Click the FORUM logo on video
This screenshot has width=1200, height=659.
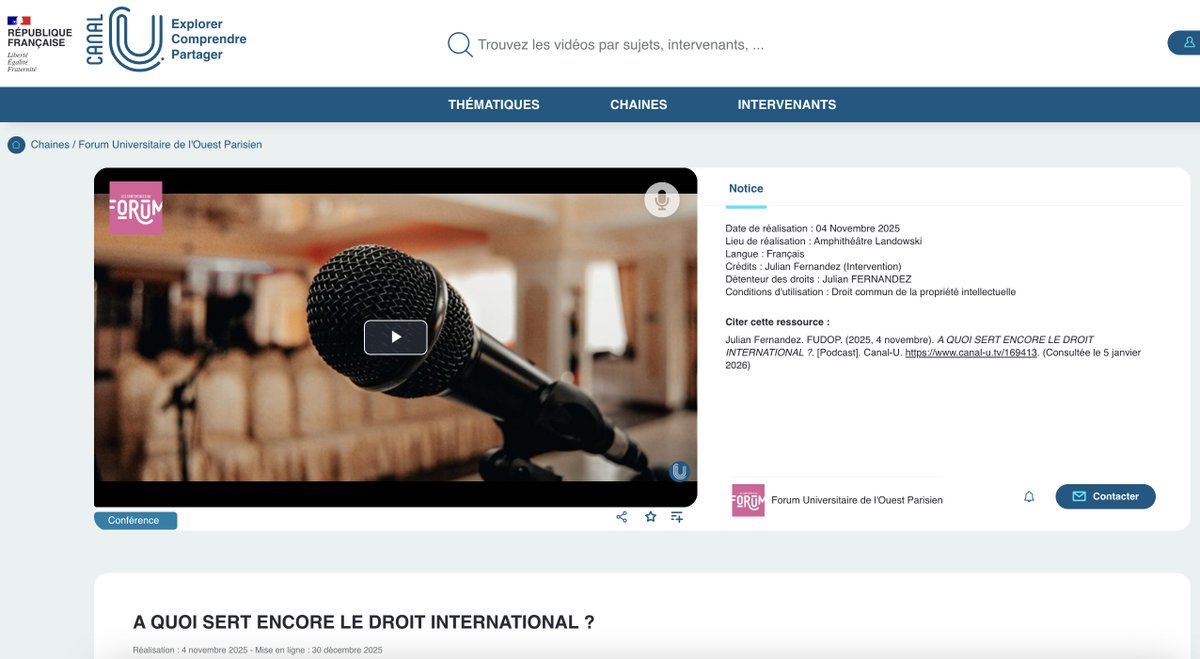(x=136, y=208)
